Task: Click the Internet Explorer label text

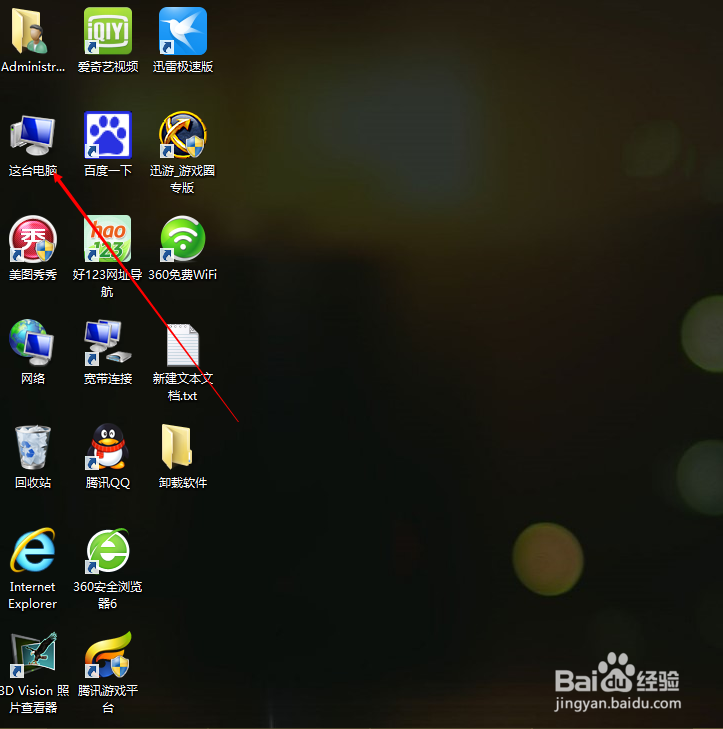Action: 33,595
